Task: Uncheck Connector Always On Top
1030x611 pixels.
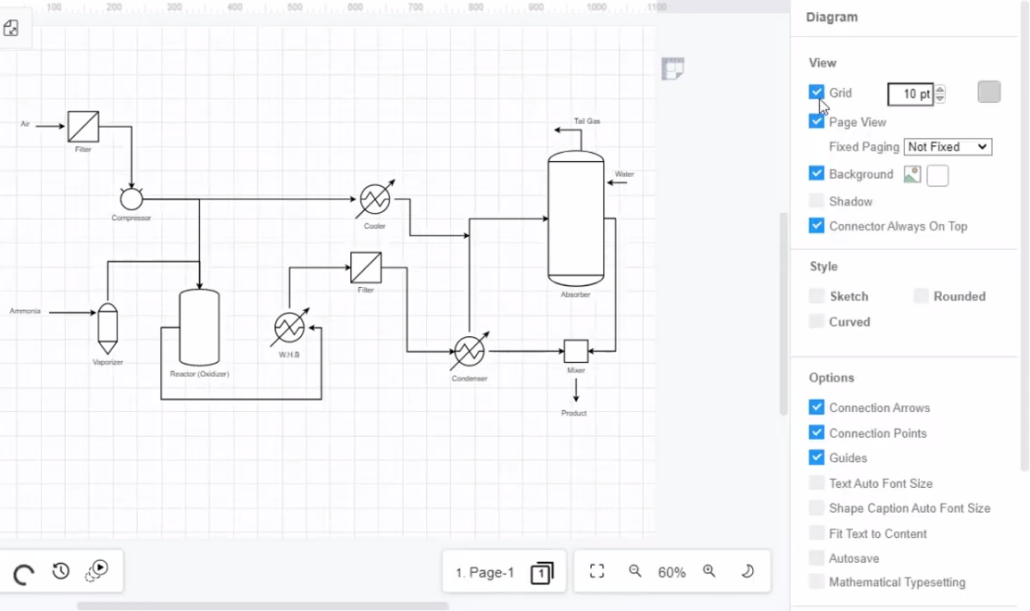Action: [x=816, y=225]
